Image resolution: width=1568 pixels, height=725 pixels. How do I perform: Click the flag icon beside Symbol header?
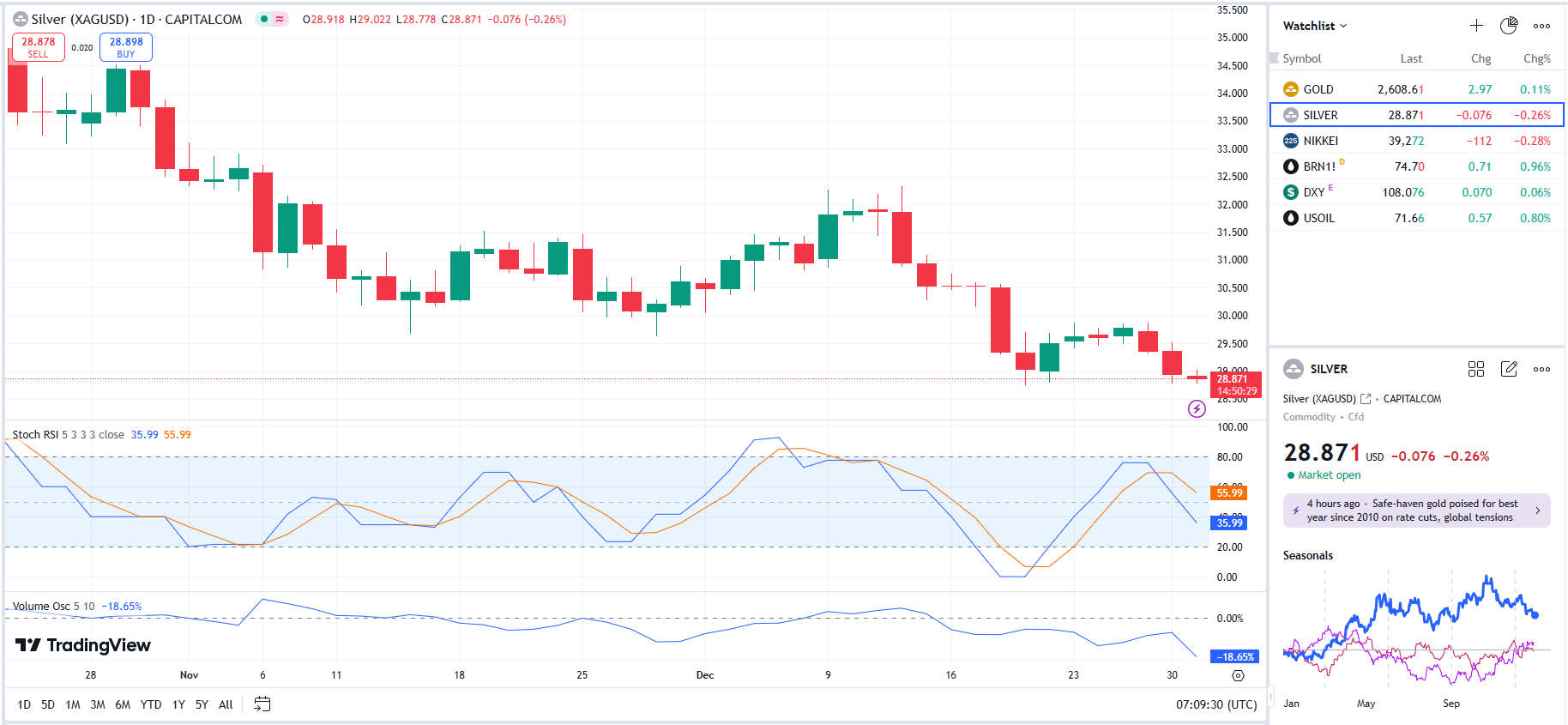(1274, 58)
